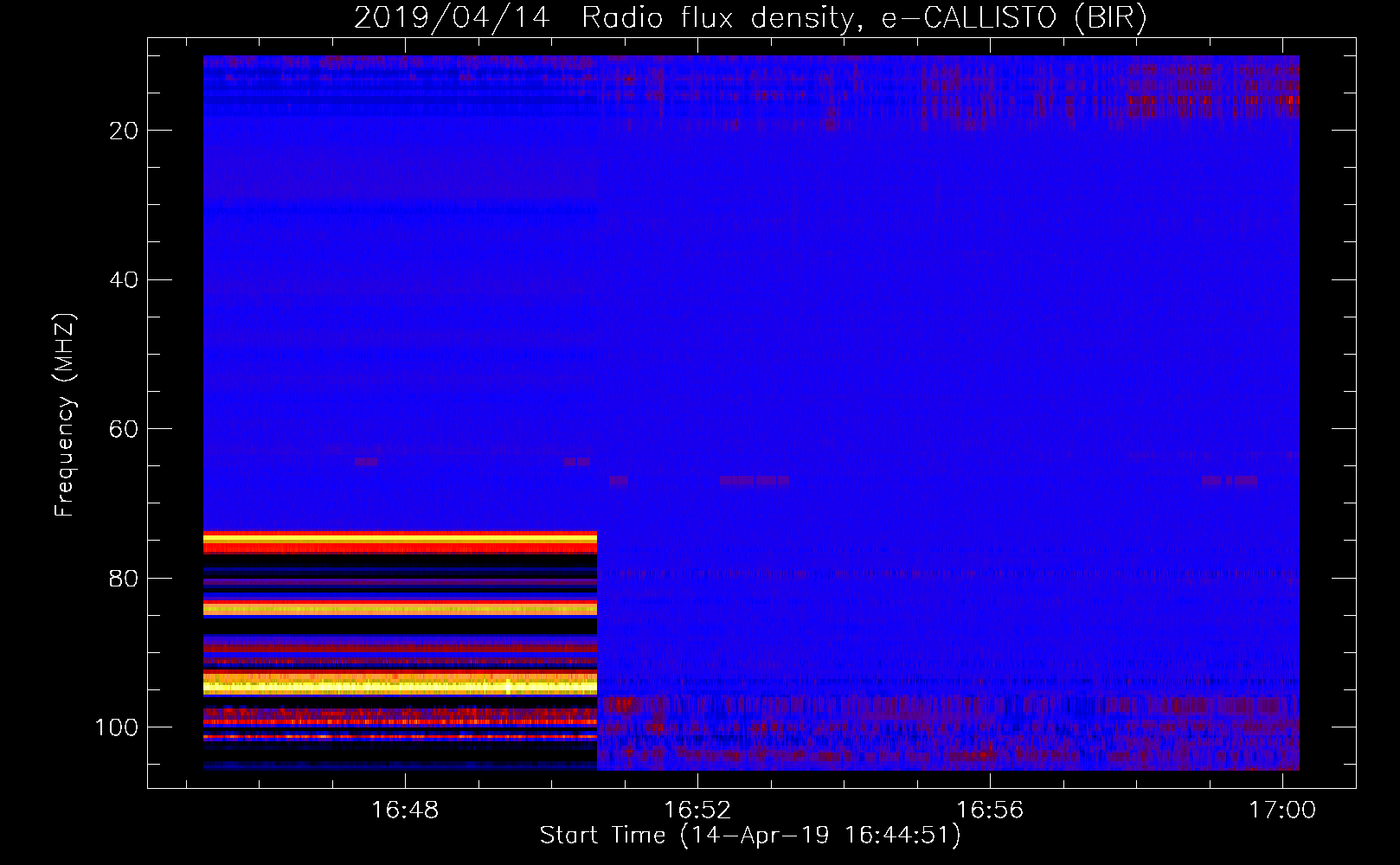Click the red-yellow band near 75 MHz

pos(400,541)
